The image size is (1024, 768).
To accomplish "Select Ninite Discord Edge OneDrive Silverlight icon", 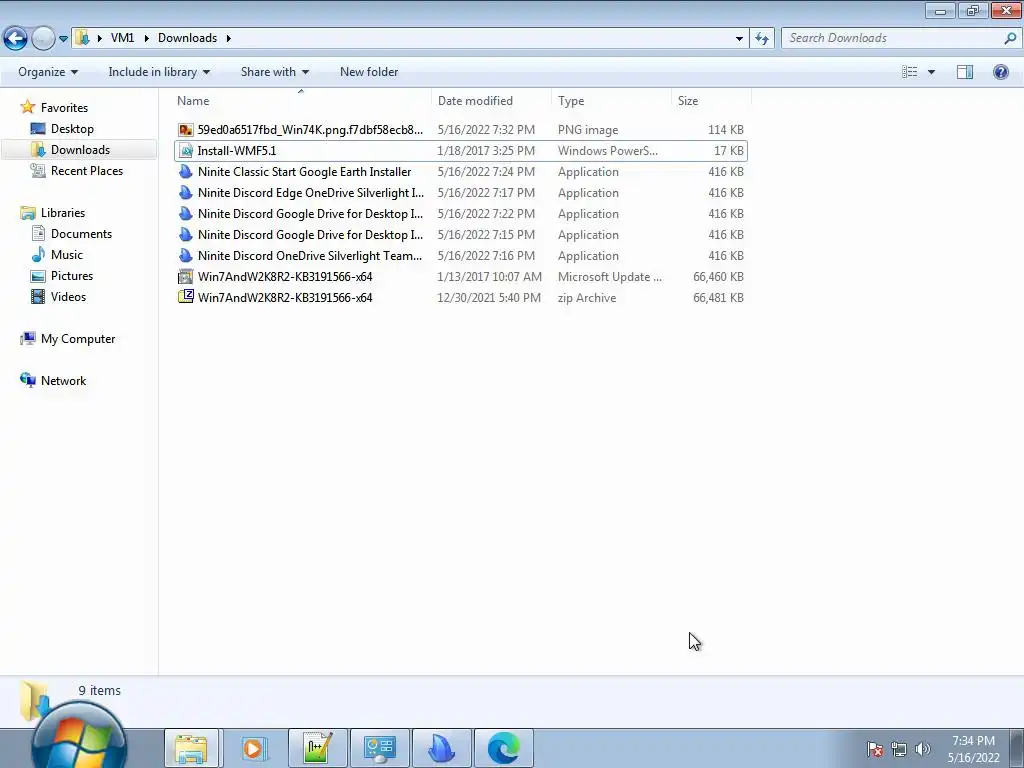I will [x=185, y=193].
